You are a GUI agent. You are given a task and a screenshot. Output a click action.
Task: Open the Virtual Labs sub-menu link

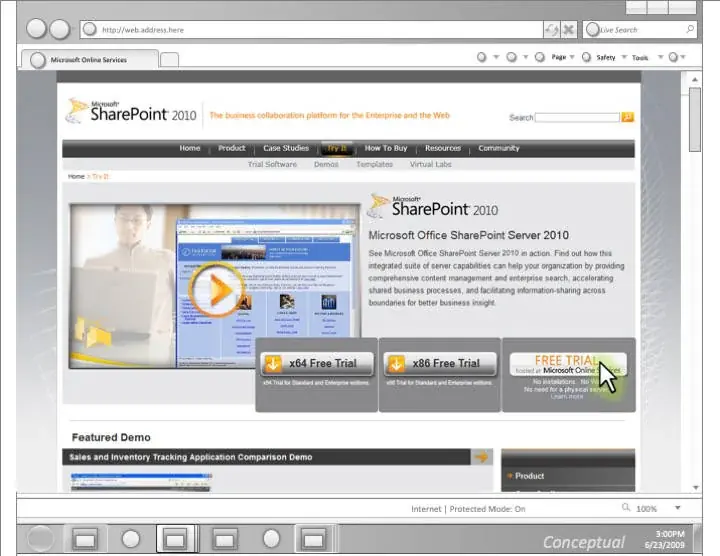[x=431, y=164]
